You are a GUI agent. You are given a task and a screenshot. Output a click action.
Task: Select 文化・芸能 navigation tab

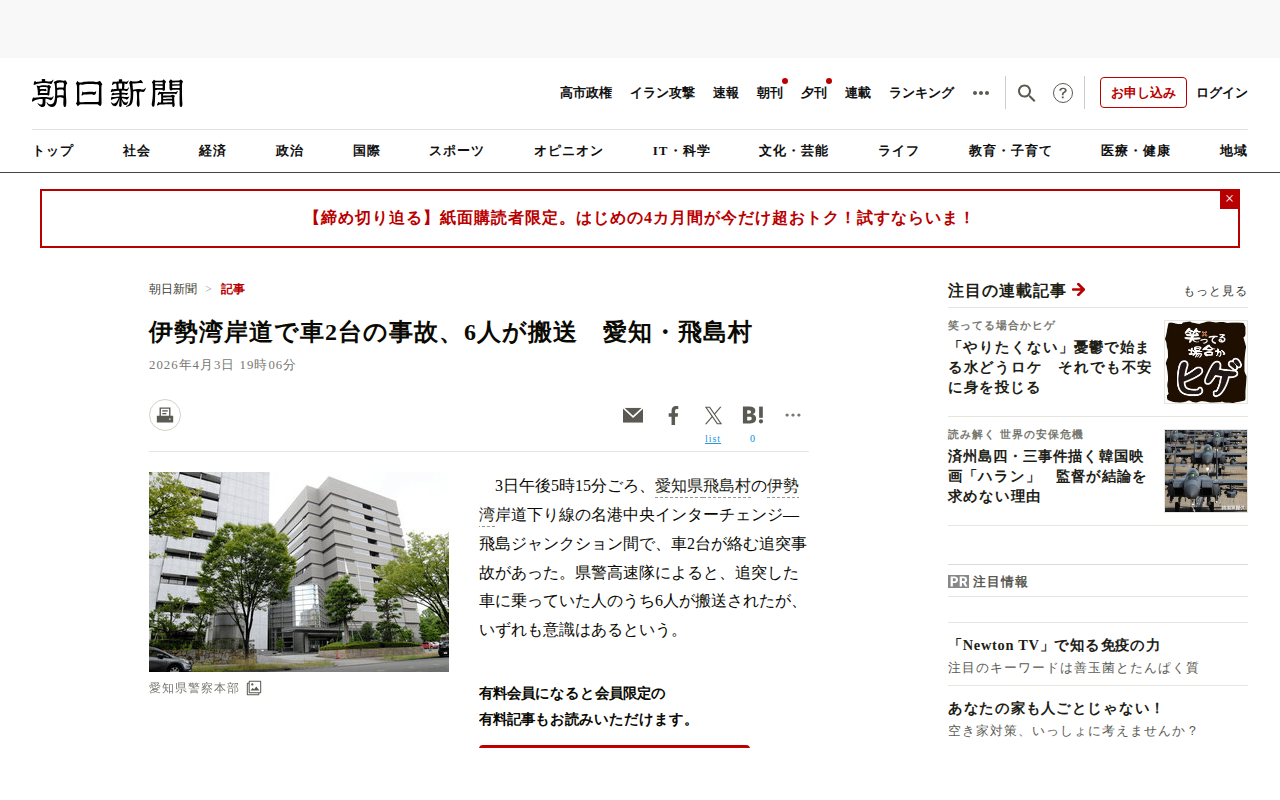tap(793, 151)
